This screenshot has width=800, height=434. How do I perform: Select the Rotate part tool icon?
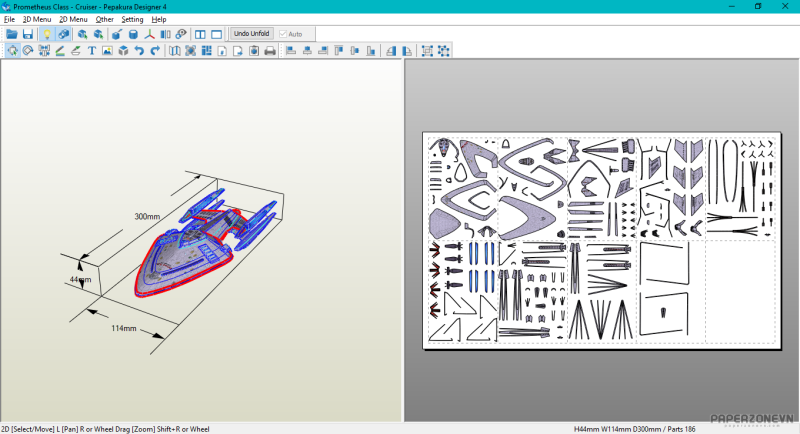[29, 50]
